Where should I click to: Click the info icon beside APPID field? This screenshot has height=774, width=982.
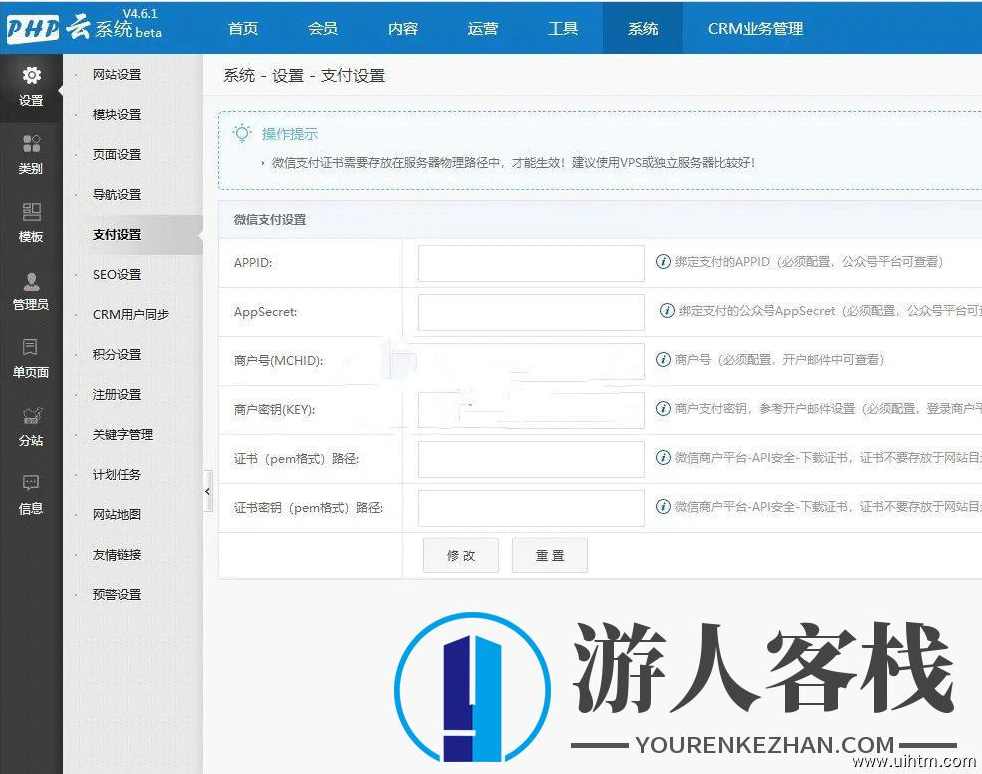[666, 262]
